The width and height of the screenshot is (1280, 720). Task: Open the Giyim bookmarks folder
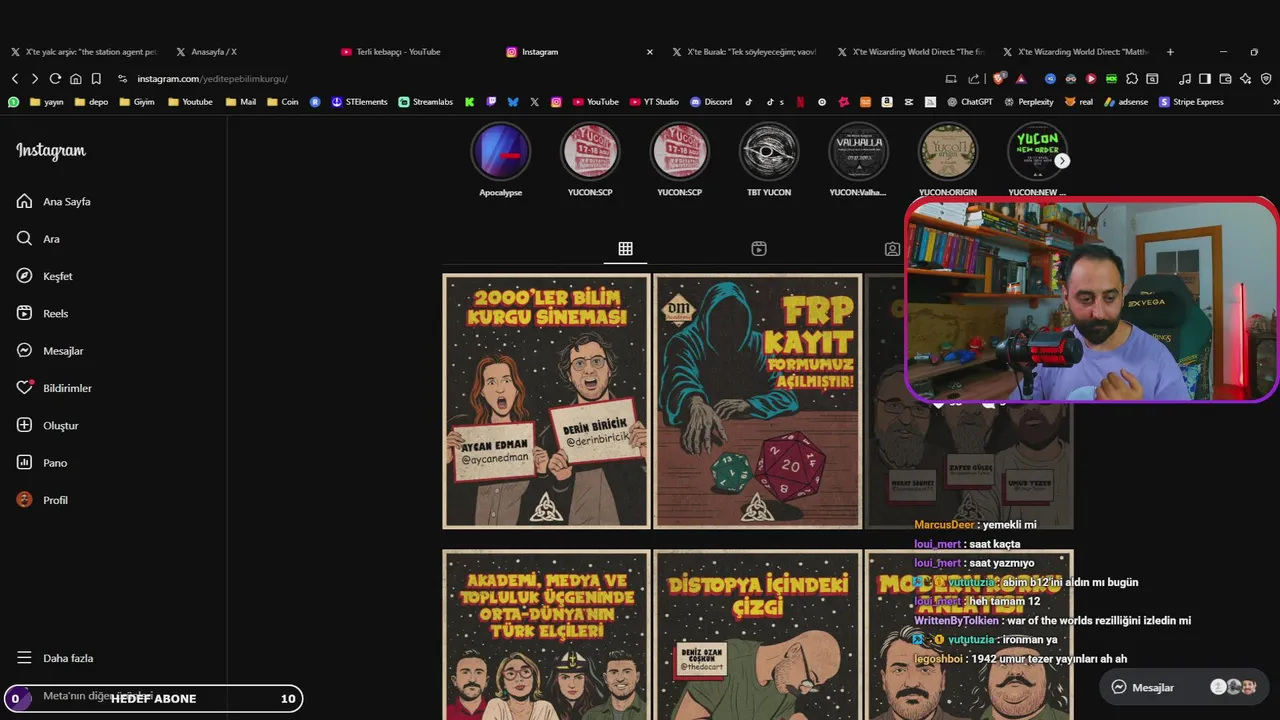[136, 102]
